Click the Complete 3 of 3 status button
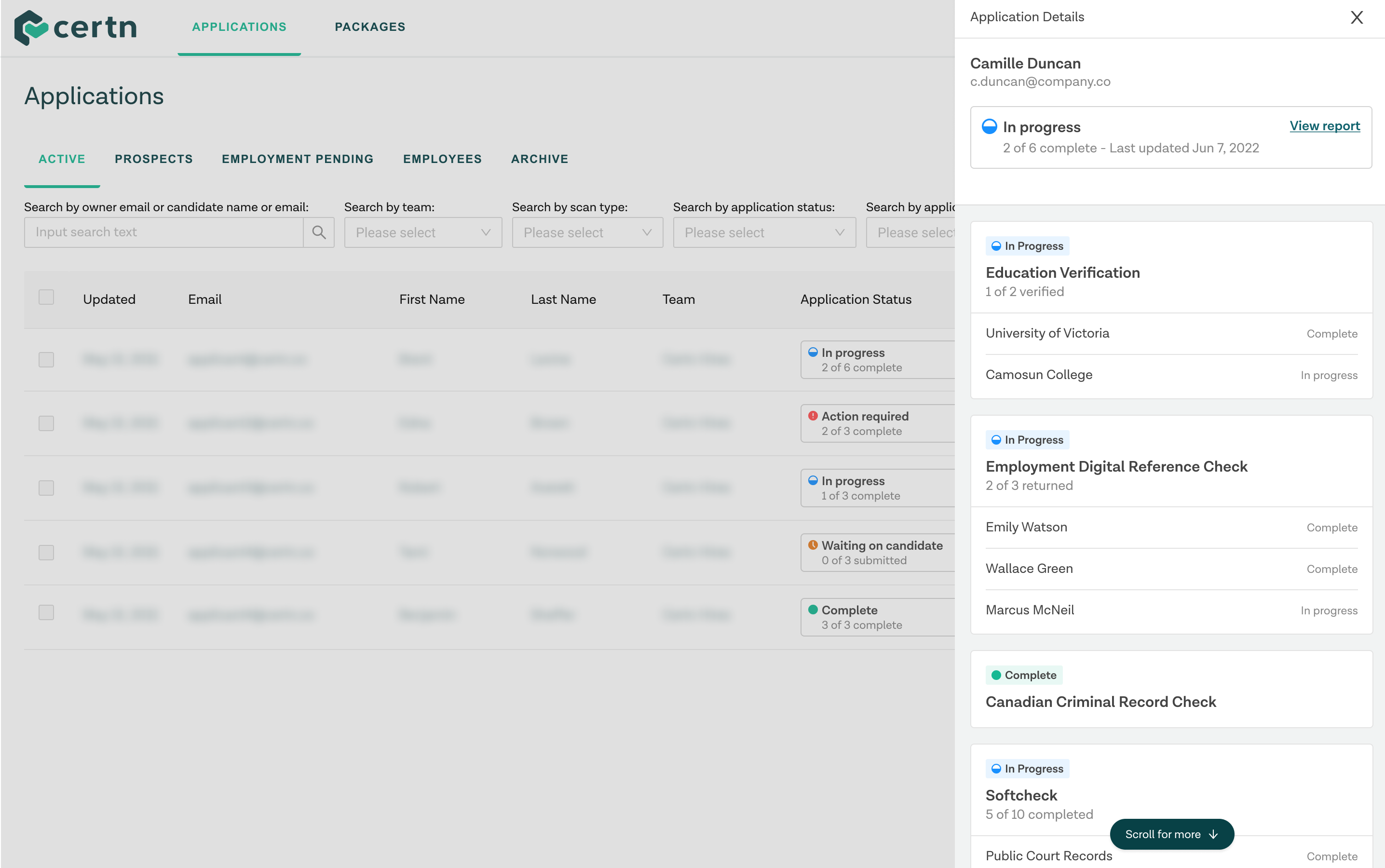Viewport: 1385px width, 868px height. click(x=878, y=617)
